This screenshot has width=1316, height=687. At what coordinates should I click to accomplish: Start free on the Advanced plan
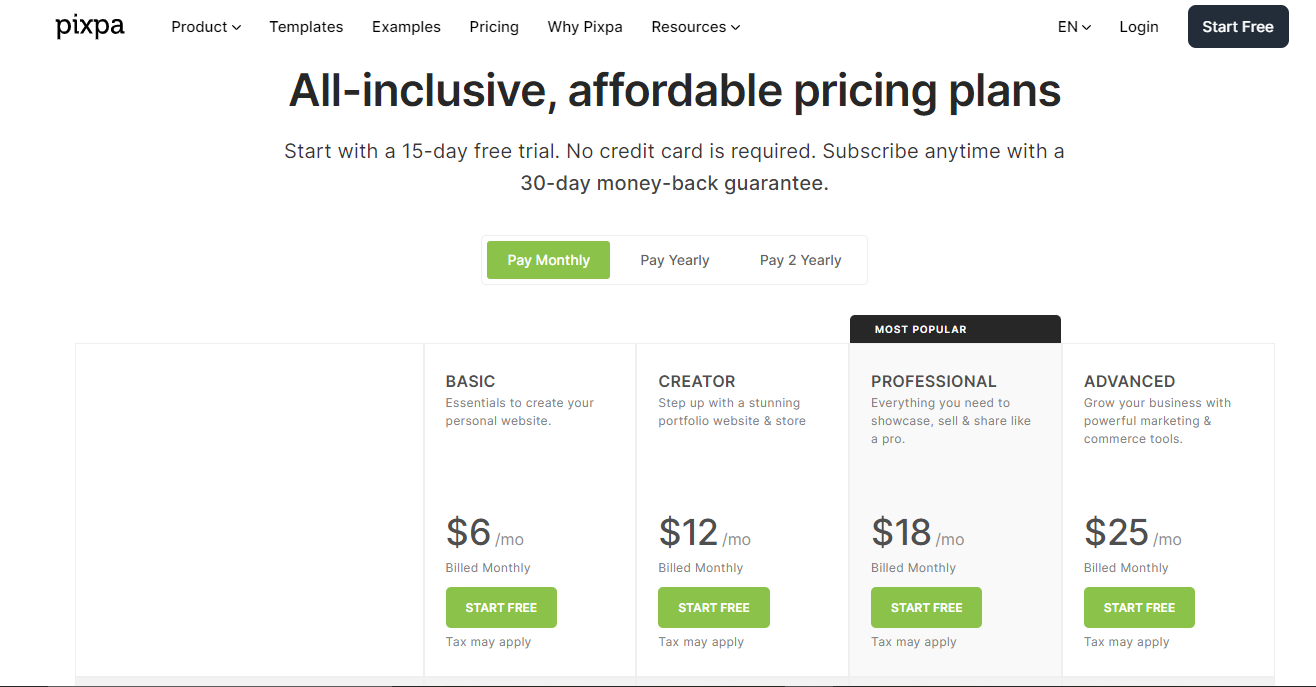[x=1139, y=608]
